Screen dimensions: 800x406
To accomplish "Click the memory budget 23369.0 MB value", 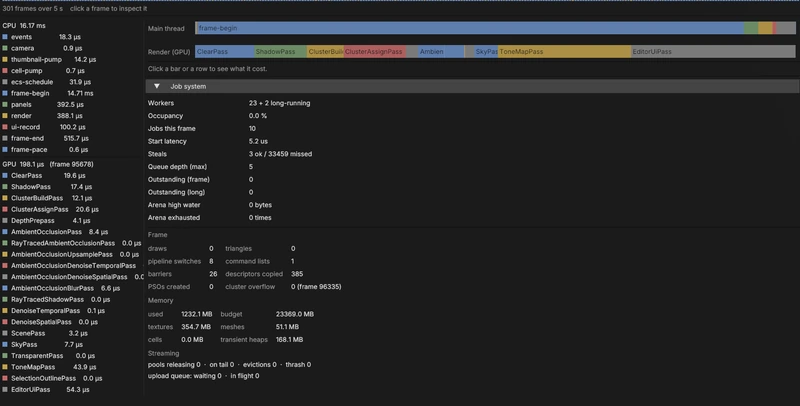I will pyautogui.click(x=295, y=314).
